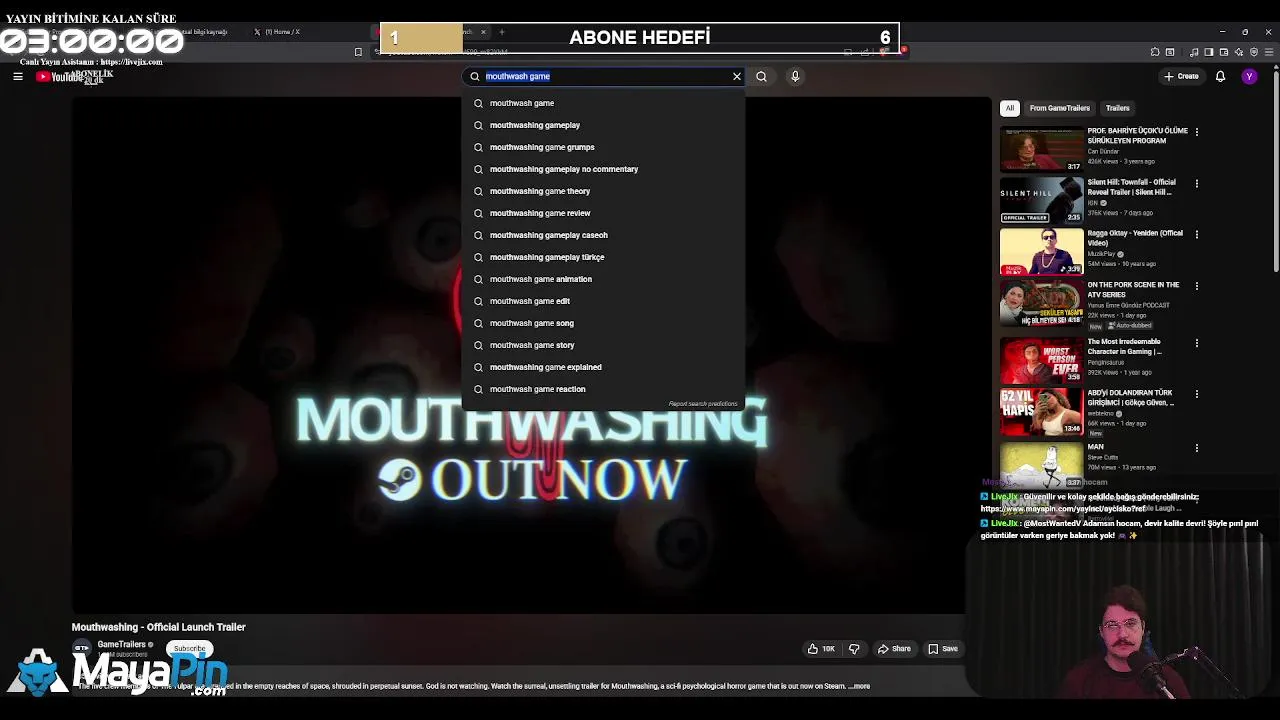Choose suggestion 'mouthwash game'

603,103
